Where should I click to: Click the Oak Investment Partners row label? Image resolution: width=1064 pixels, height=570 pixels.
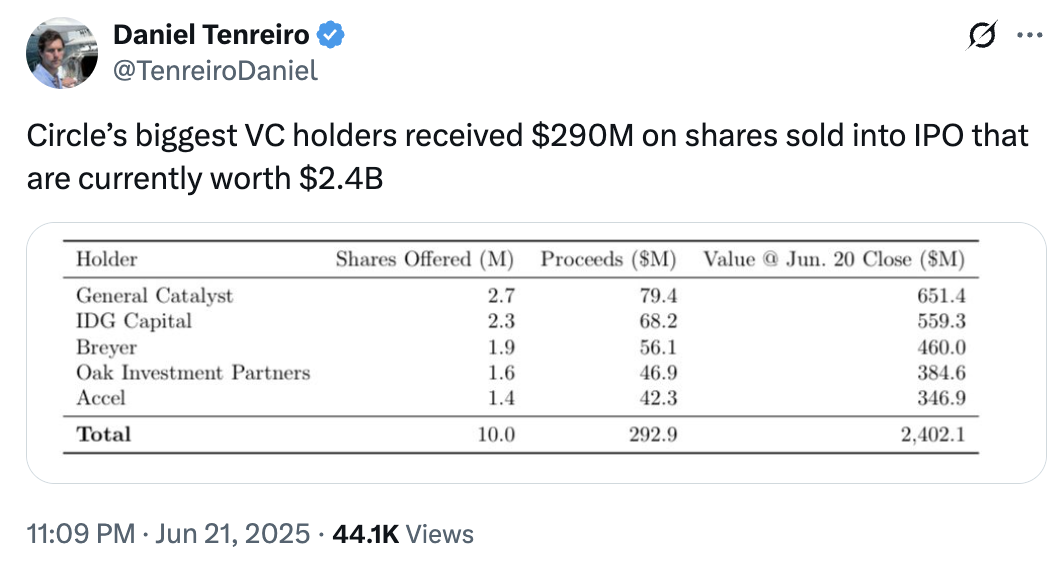point(193,373)
